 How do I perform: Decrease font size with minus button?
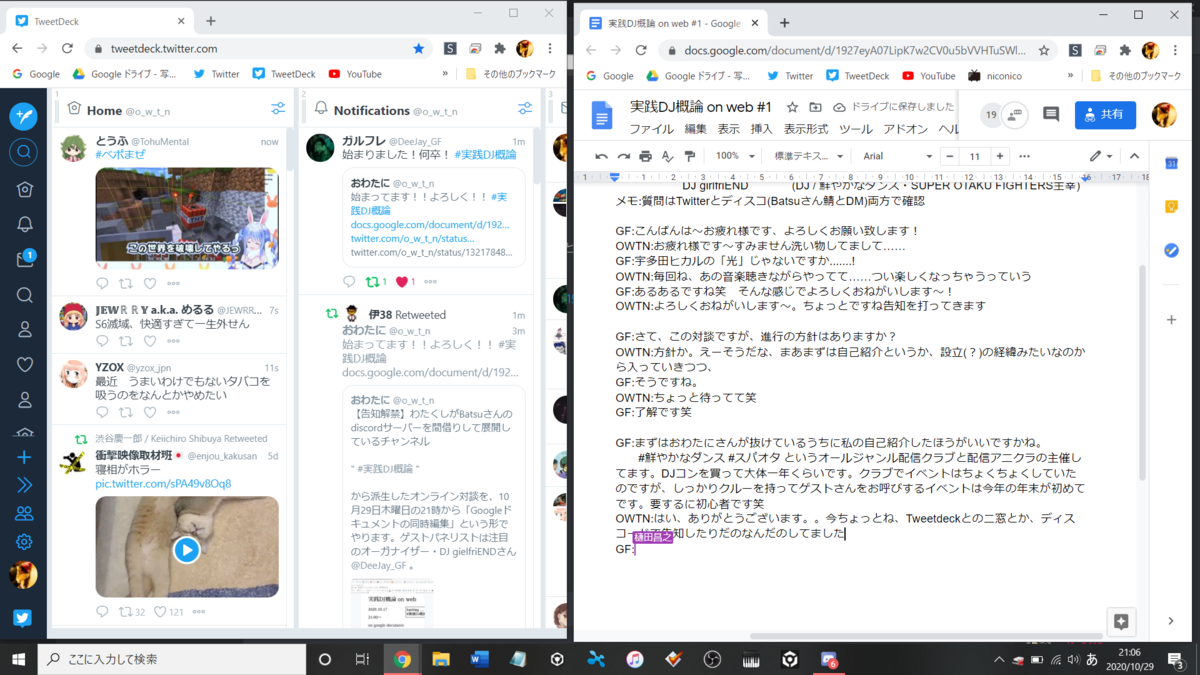point(949,156)
